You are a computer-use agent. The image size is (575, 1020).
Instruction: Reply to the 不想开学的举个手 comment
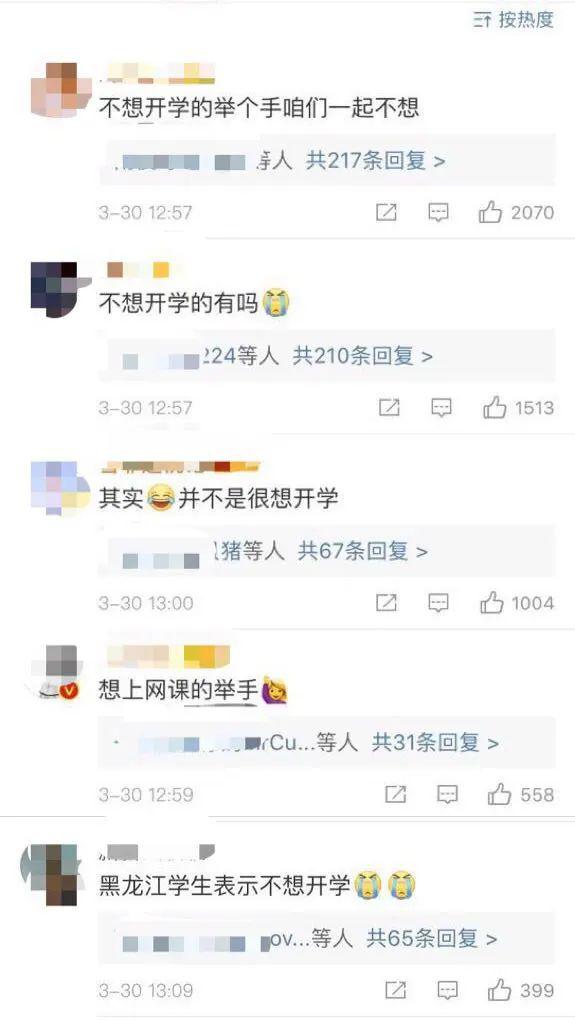click(x=438, y=212)
